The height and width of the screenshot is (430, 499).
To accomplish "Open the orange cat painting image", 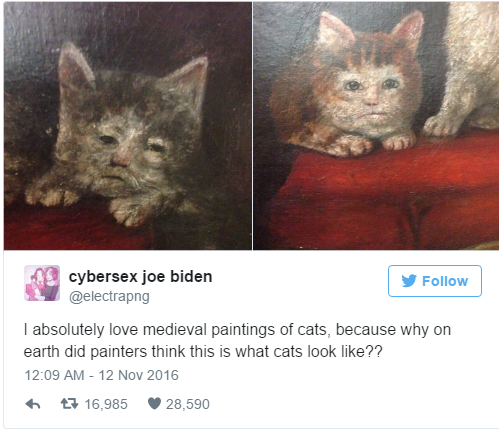I will pyautogui.click(x=376, y=126).
